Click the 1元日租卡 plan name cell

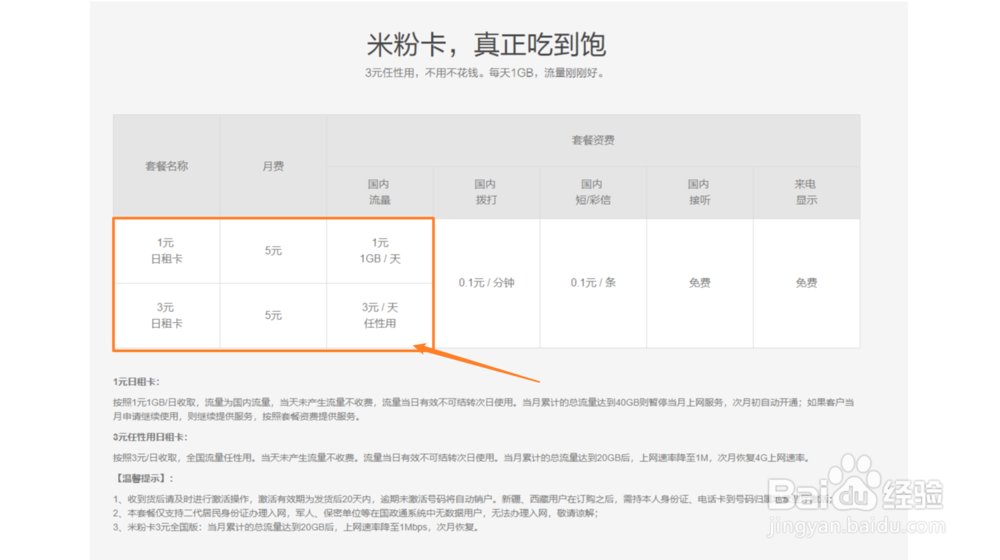coord(166,251)
